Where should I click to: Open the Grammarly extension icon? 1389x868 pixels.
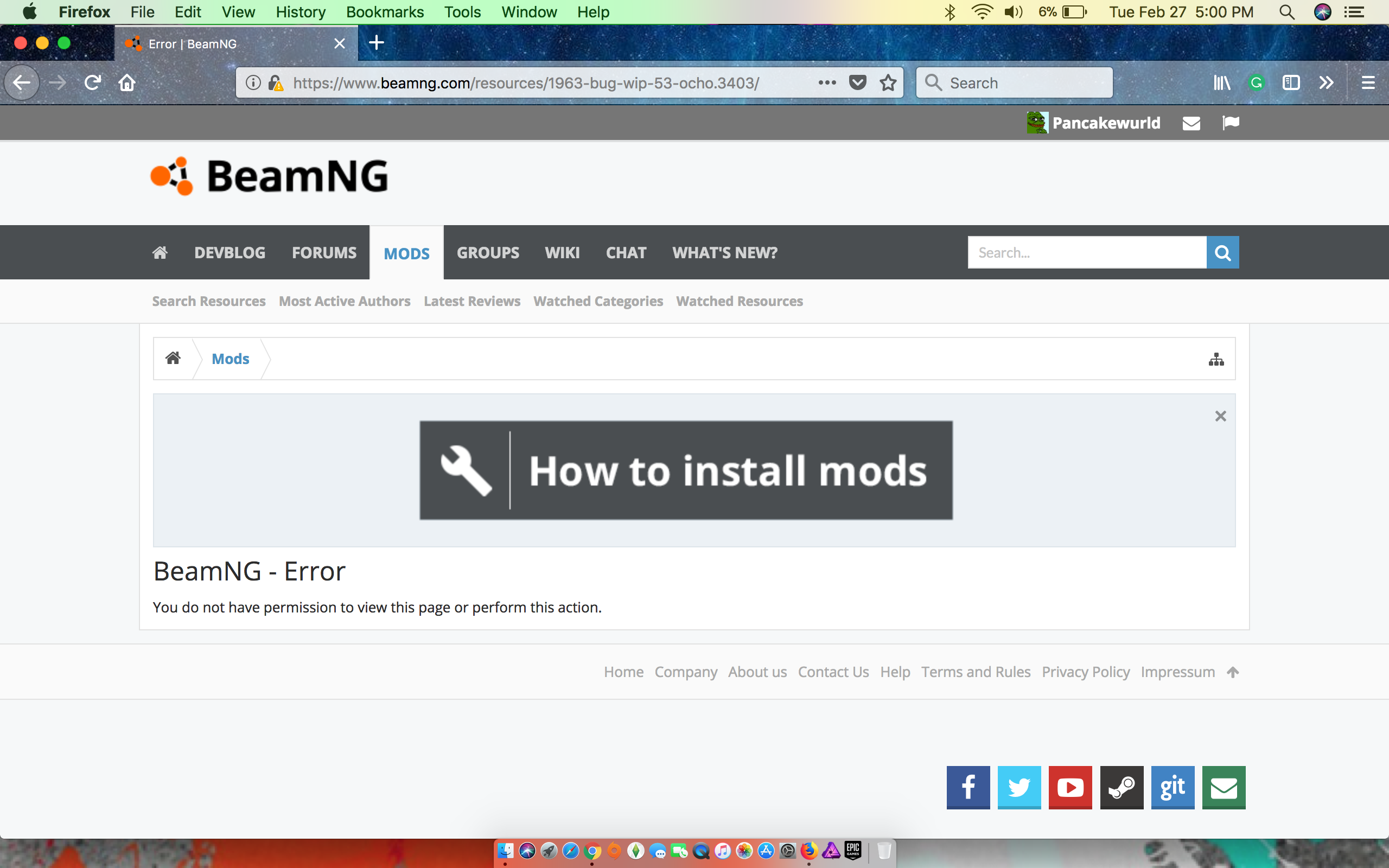(x=1257, y=82)
